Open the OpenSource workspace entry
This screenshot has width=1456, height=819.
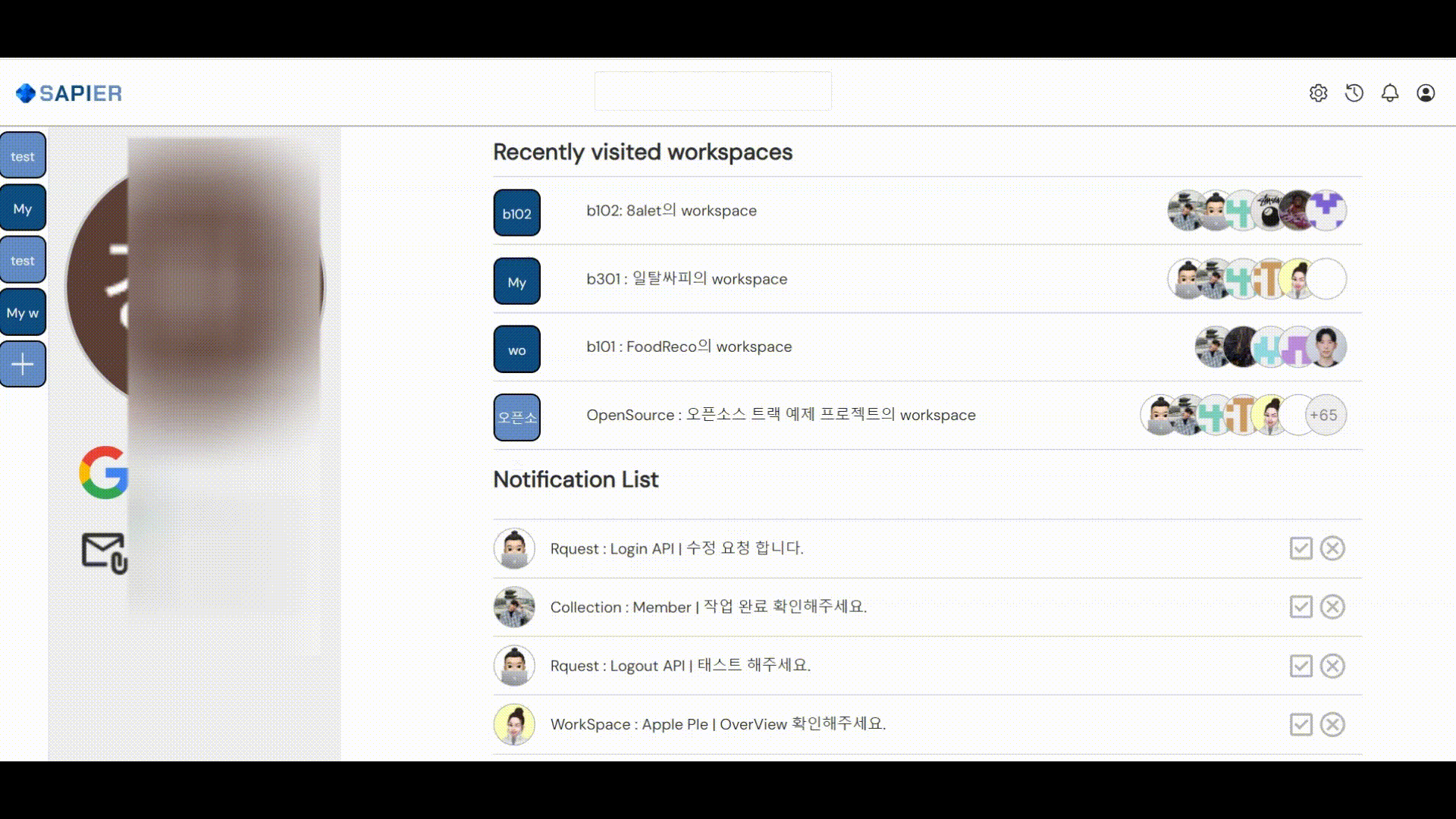(x=780, y=415)
